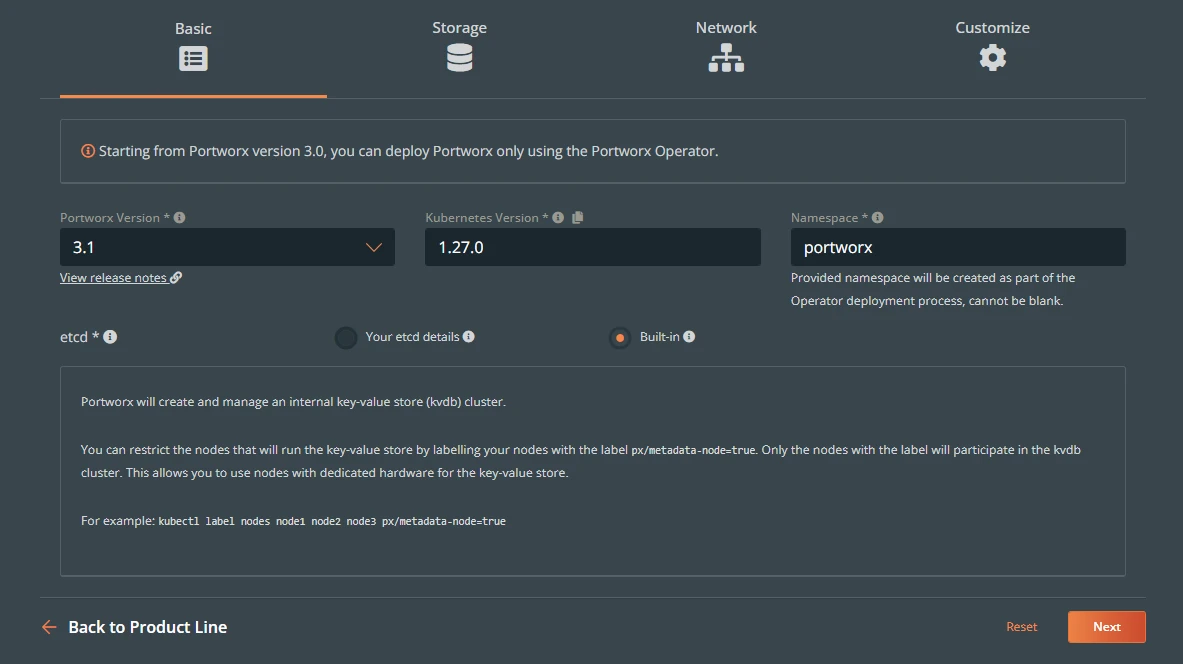Click the Network topology icon

(726, 57)
